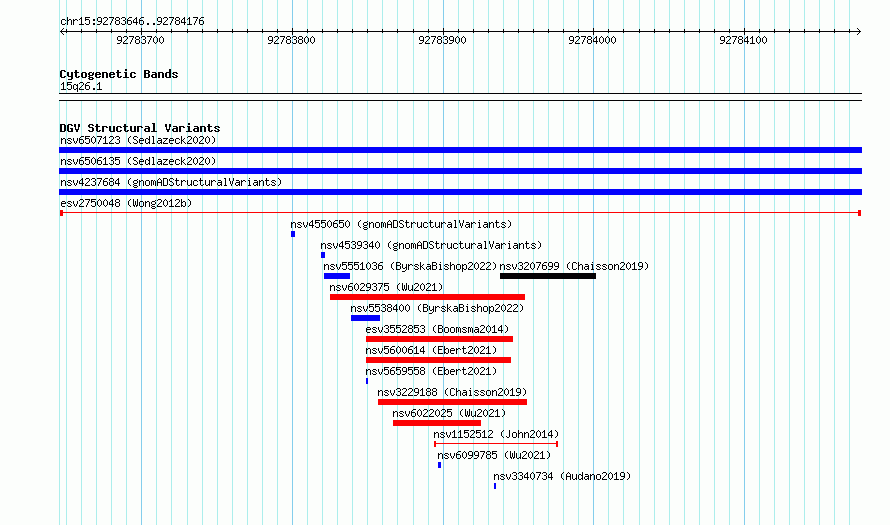Screen dimensions: 890x525
Task: Open the nsv6507123 (Sedlazeck2020) label
Action: pyautogui.click(x=138, y=140)
